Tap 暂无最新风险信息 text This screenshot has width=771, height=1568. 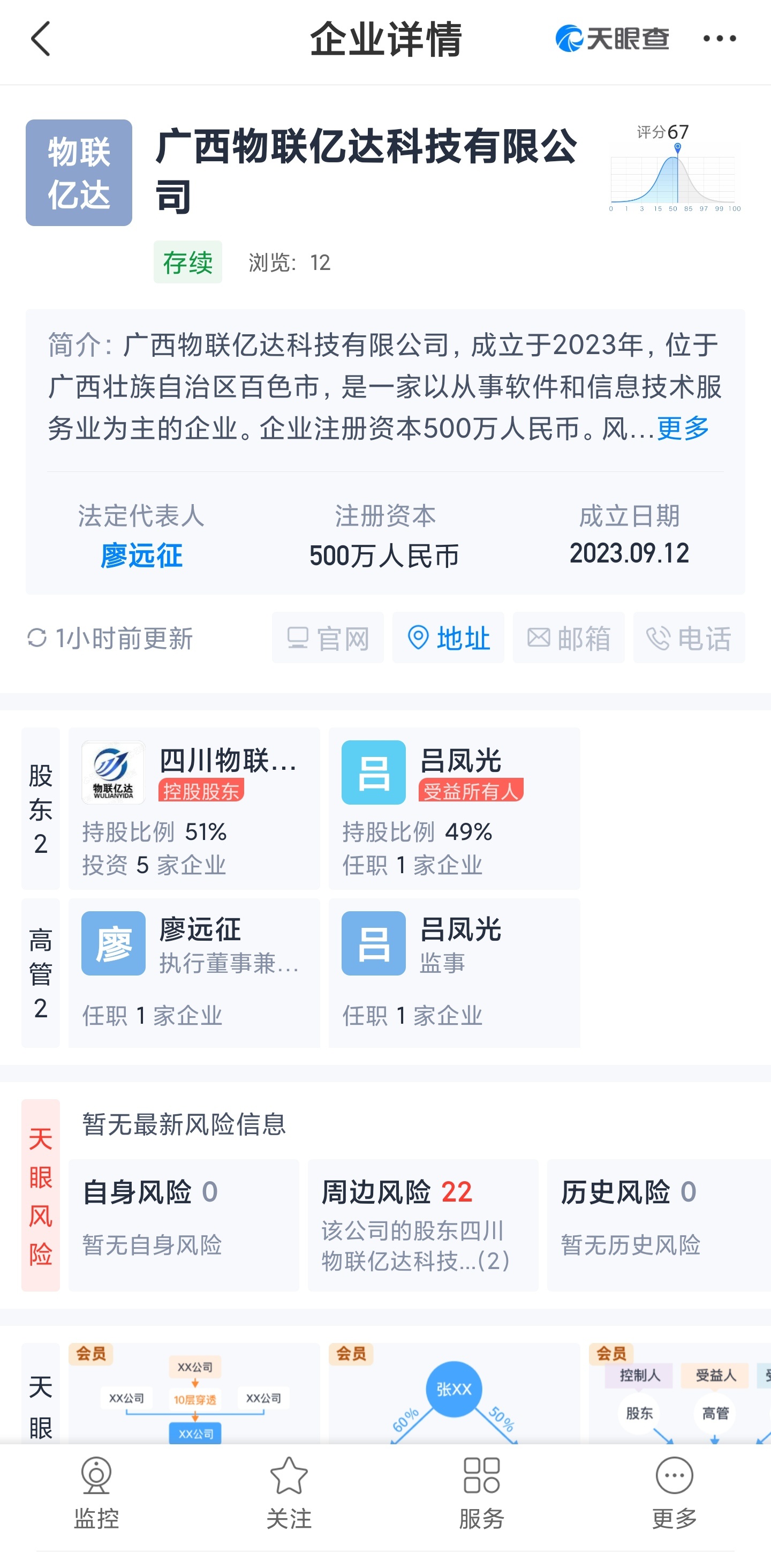[184, 1124]
